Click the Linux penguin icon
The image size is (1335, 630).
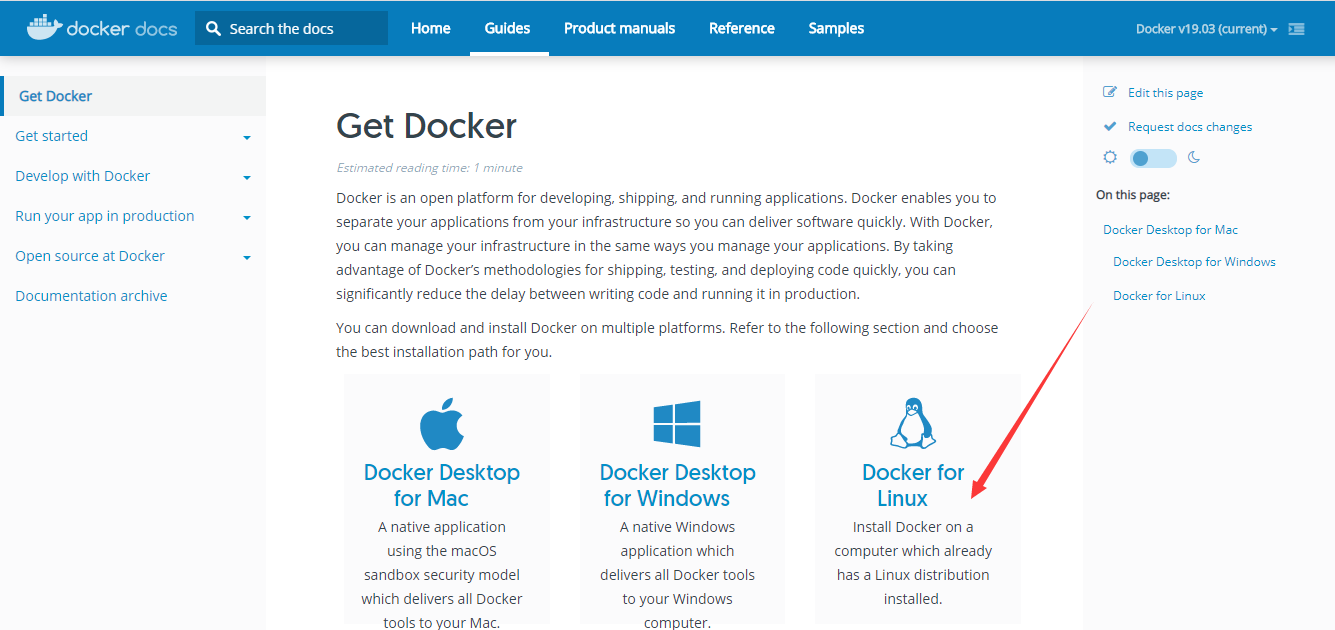(x=913, y=423)
